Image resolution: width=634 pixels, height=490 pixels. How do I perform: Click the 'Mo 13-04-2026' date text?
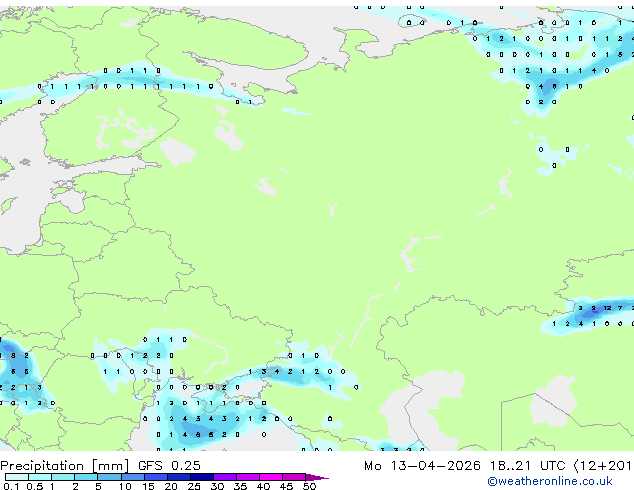[x=423, y=466]
